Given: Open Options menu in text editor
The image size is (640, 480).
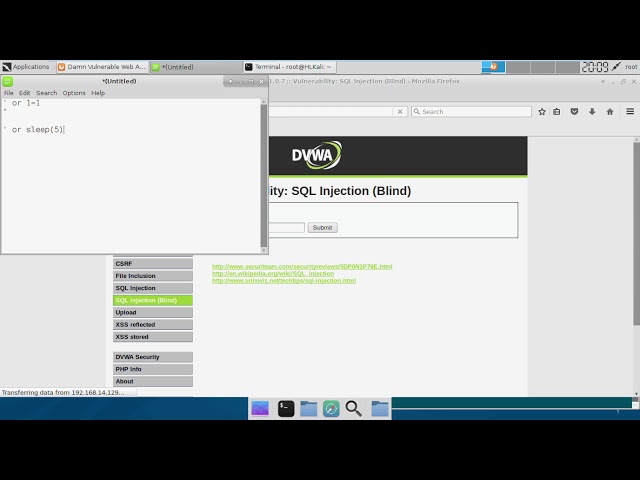Looking at the screenshot, I should tap(74, 93).
